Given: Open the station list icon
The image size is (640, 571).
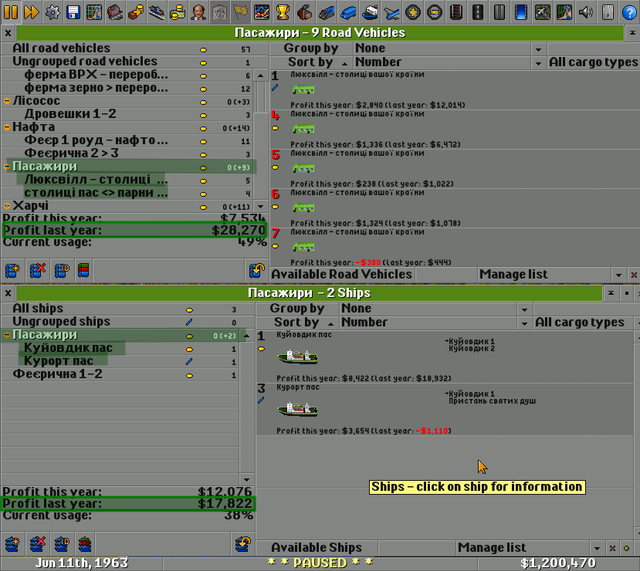Looking at the screenshot, I should pos(157,11).
